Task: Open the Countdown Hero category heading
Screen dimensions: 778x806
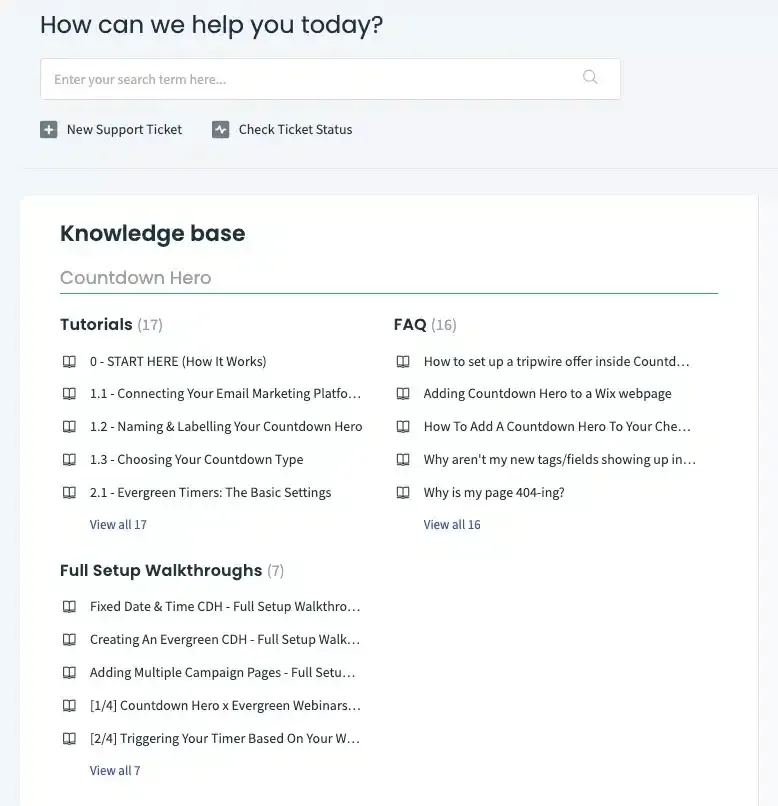Action: pyautogui.click(x=136, y=278)
